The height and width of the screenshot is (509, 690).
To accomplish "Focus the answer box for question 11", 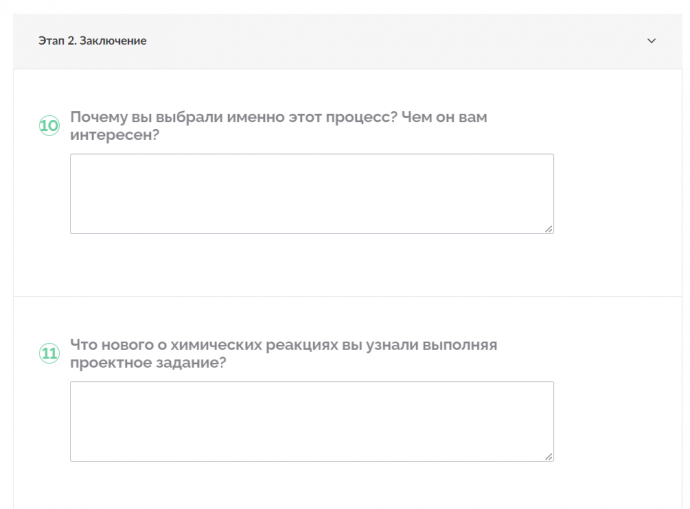I will [x=312, y=421].
